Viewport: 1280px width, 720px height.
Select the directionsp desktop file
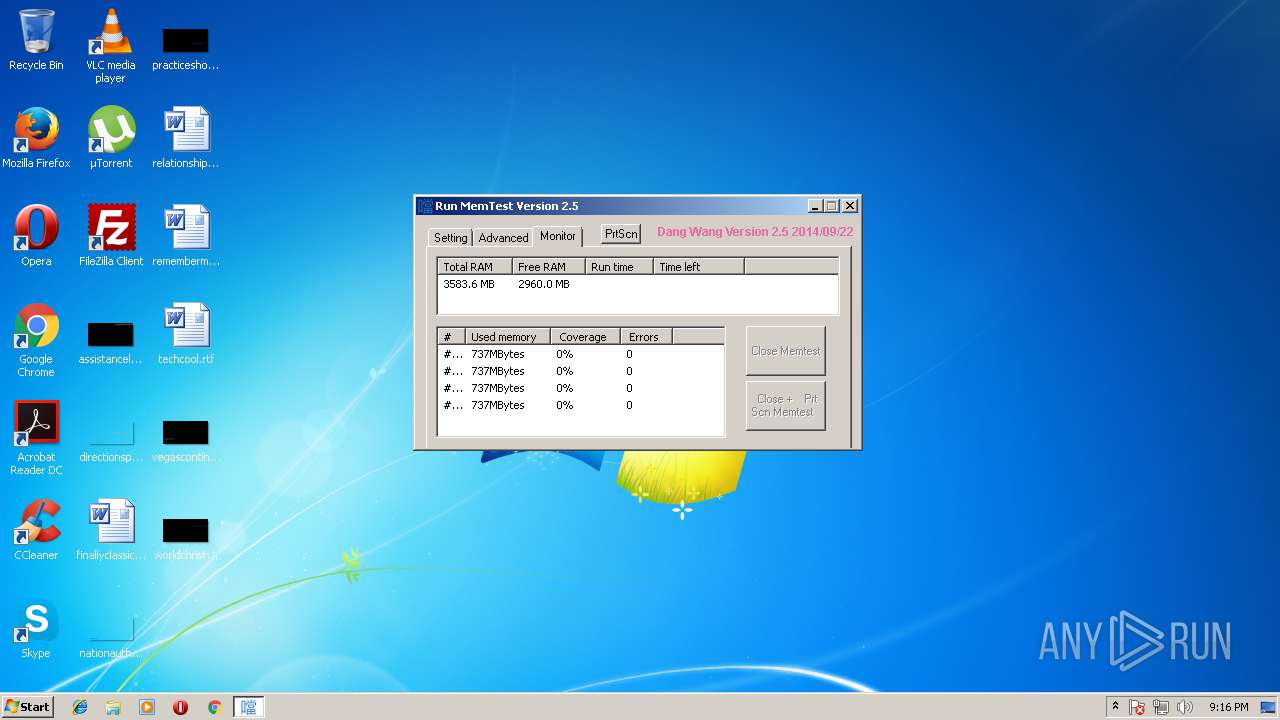(110, 439)
